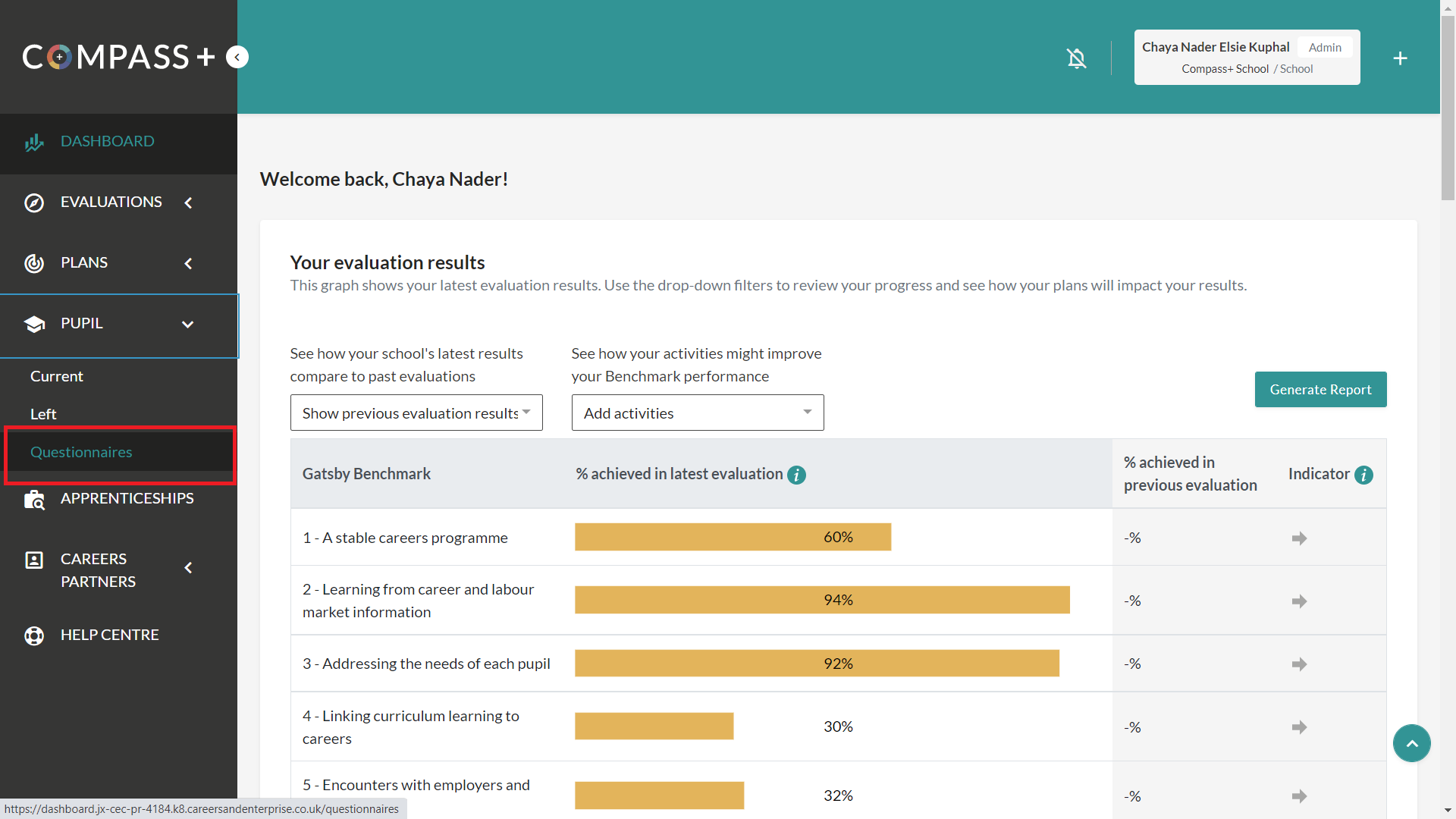
Task: Select Current under Pupil
Action: coord(57,376)
